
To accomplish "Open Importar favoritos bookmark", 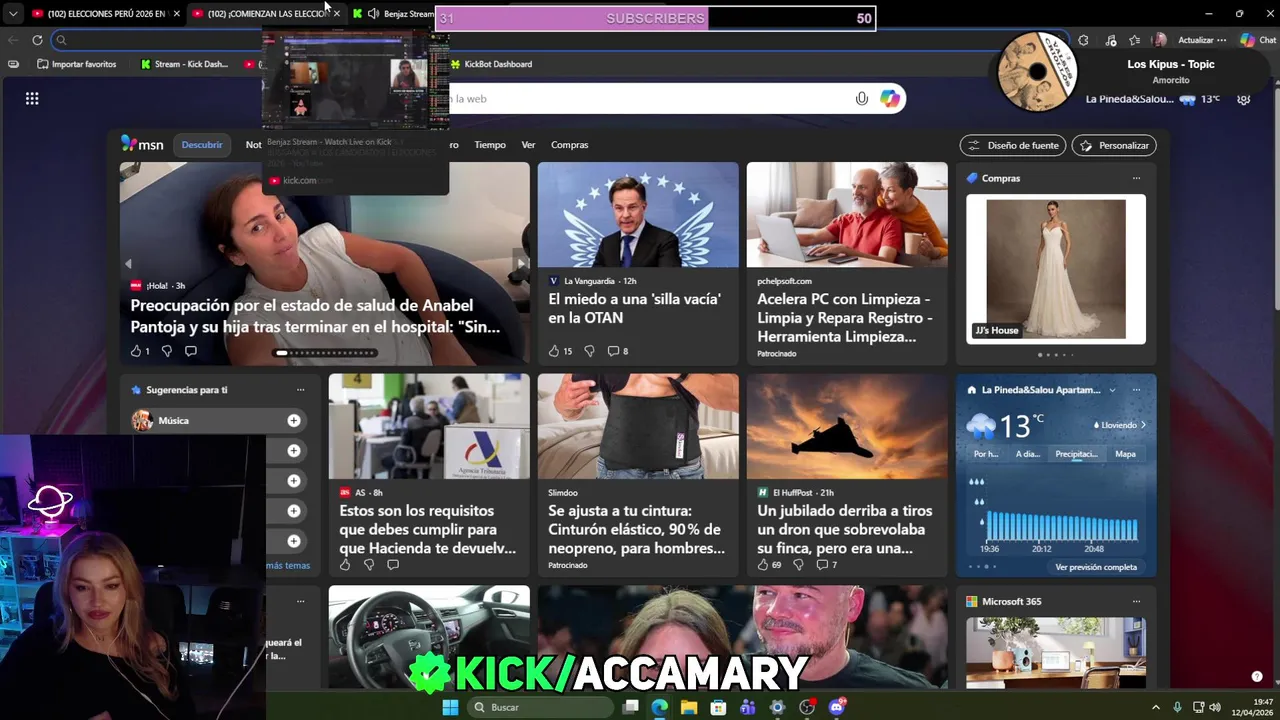I will 77,64.
